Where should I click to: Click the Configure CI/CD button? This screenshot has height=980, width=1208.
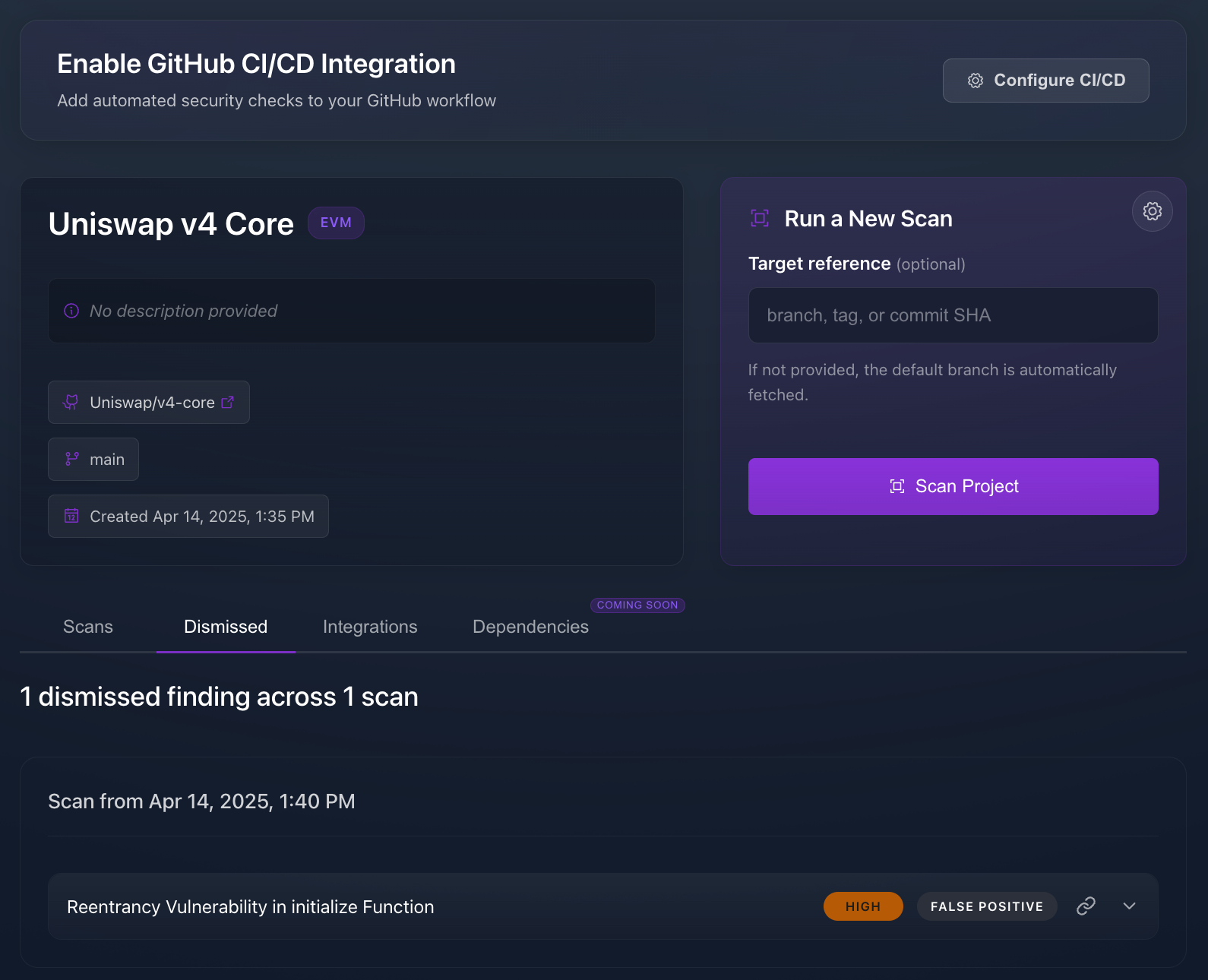tap(1045, 81)
